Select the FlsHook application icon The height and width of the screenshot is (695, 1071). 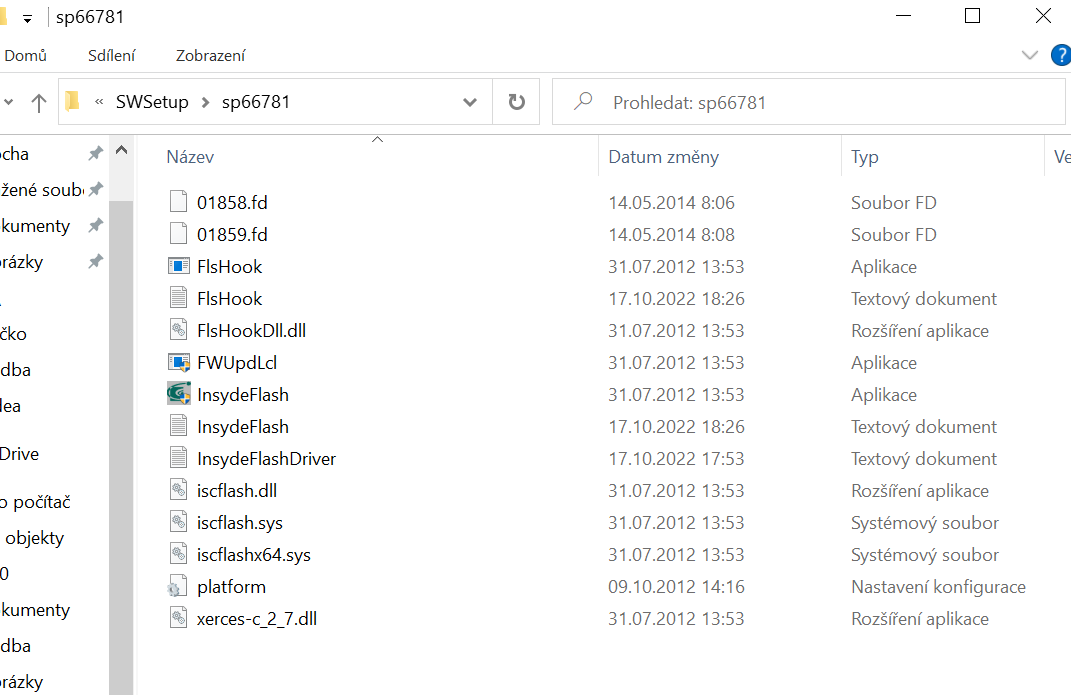(178, 266)
